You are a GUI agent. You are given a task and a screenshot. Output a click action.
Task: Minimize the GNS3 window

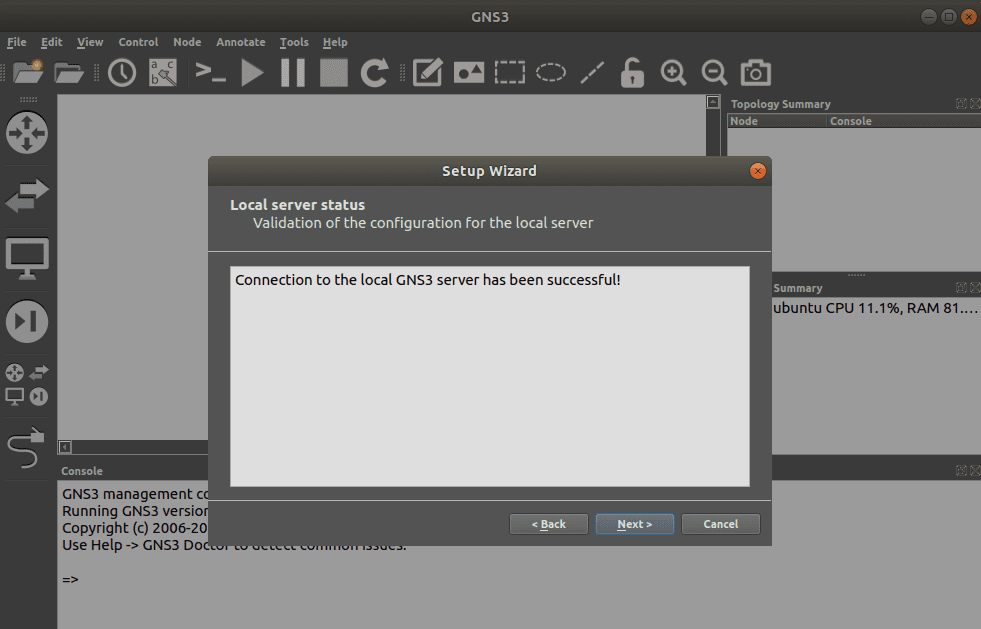[x=929, y=17]
